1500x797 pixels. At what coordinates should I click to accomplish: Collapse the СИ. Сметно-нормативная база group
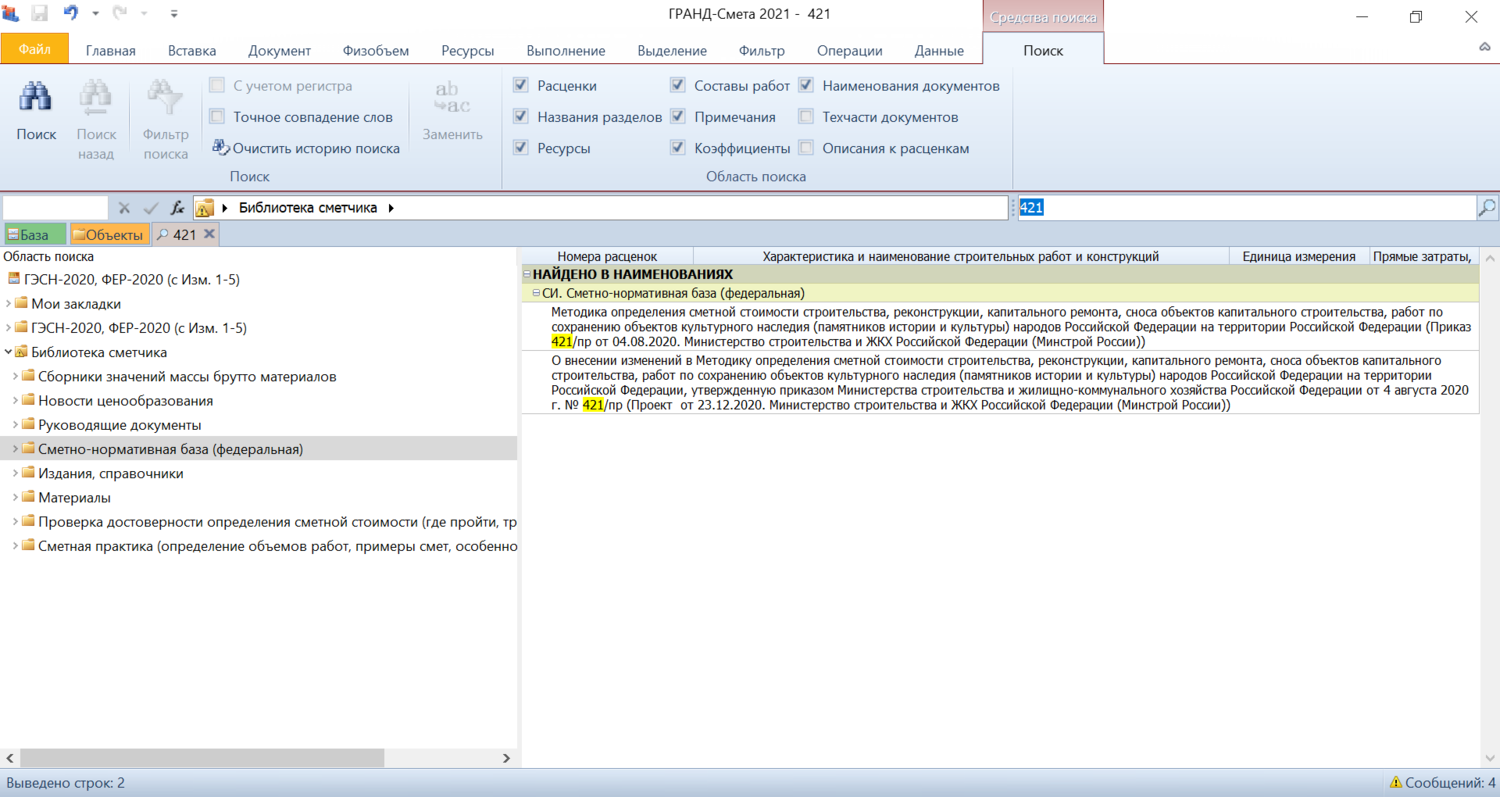[536, 293]
